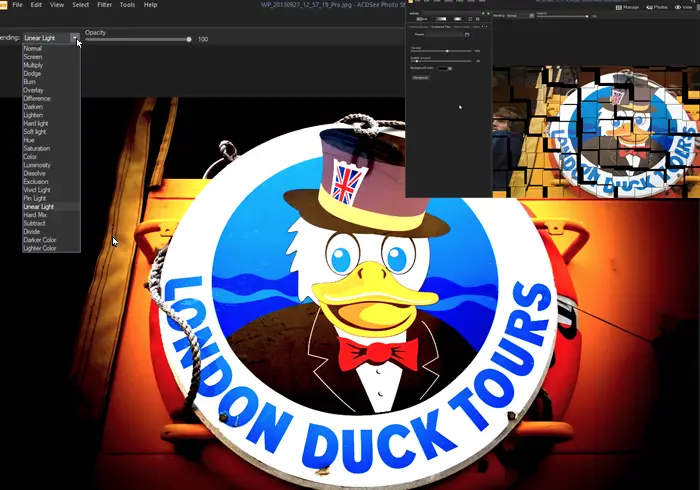The height and width of the screenshot is (490, 700).
Task: Open the Background color dropdown arrow
Action: (450, 68)
